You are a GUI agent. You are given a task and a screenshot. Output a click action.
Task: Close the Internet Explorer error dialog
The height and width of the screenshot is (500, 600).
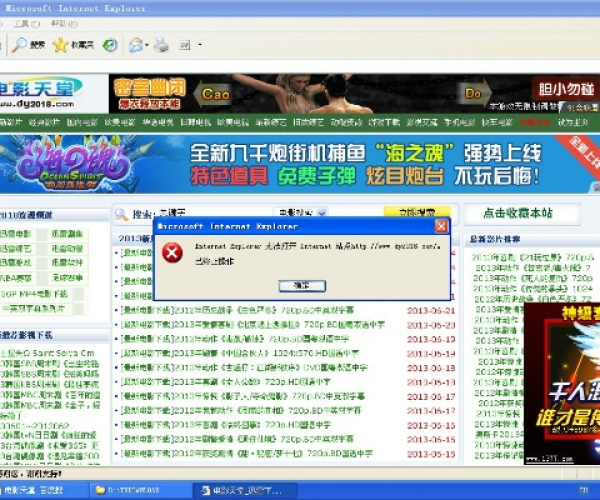441,226
